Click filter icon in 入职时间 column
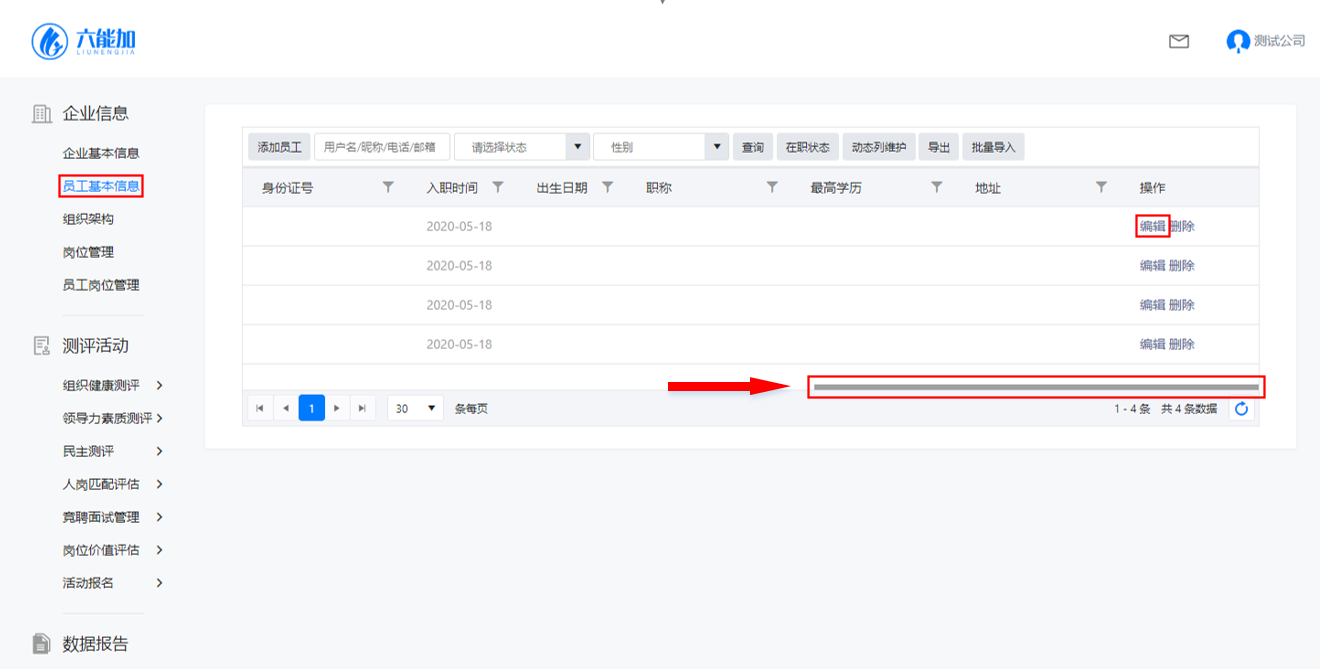The height and width of the screenshot is (669, 1320). click(x=498, y=187)
